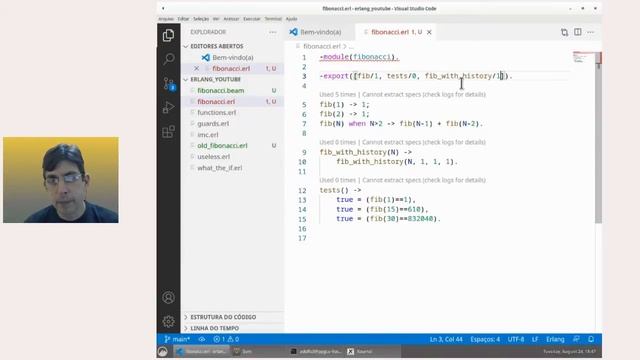The width and height of the screenshot is (640, 360).
Task: Click Ln 3, Col 44 status item
Action: pos(446,339)
